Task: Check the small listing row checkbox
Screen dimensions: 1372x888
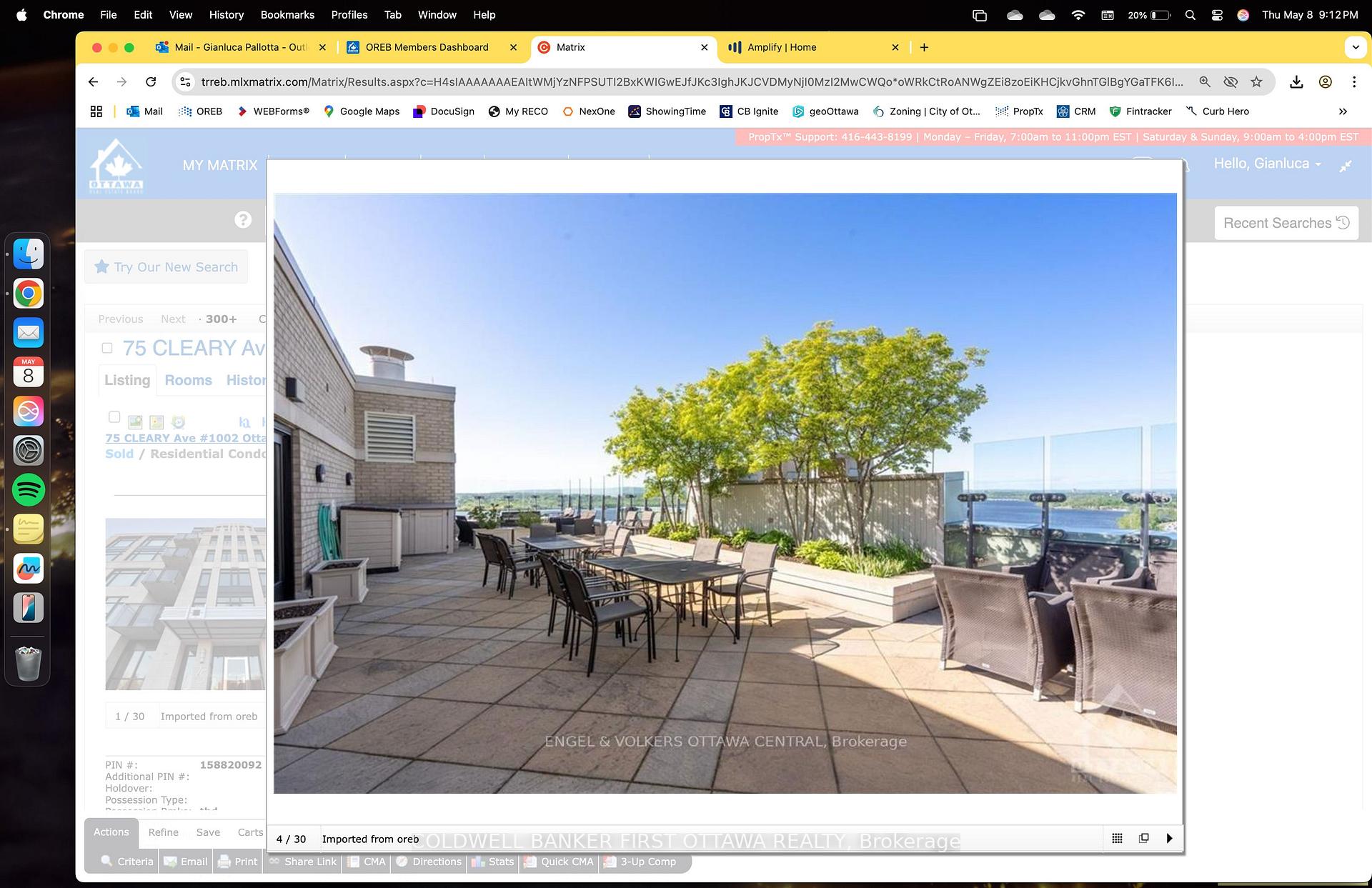Action: click(x=114, y=416)
